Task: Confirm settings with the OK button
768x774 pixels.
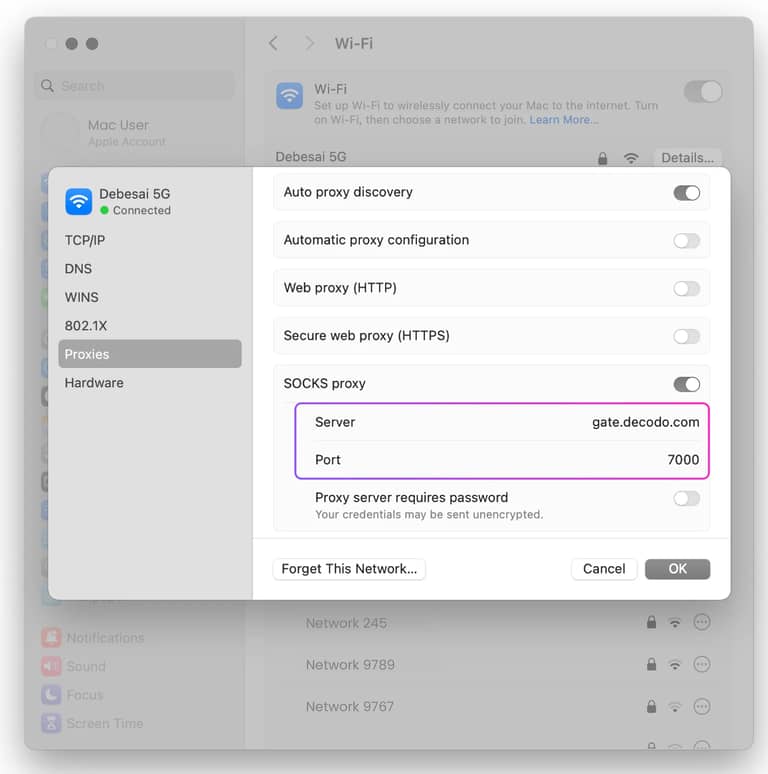Action: coord(677,569)
